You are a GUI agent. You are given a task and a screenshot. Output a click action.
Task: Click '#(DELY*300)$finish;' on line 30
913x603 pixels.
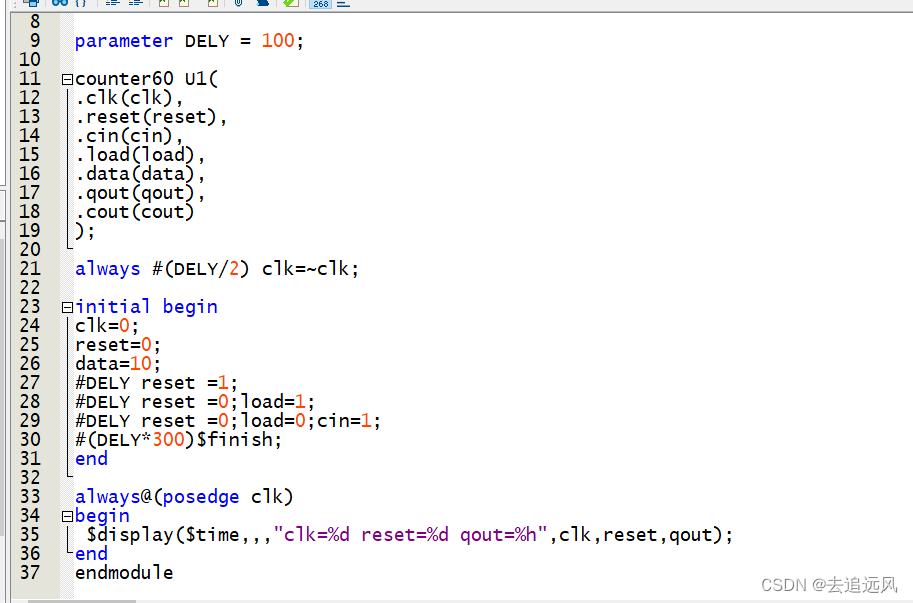(x=178, y=440)
